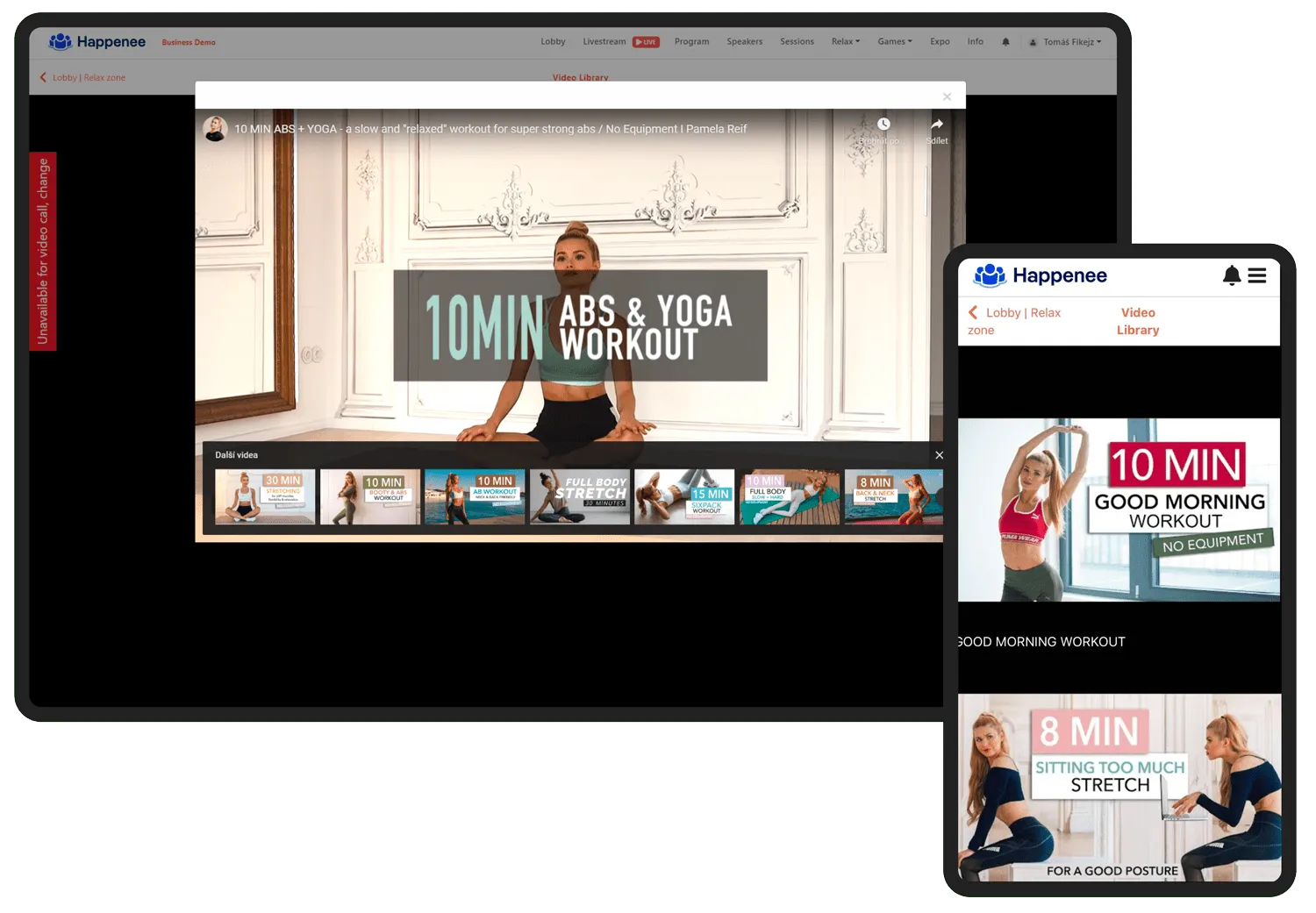Click the Video Library heading on phone
The image size is (1316, 913).
1138,321
